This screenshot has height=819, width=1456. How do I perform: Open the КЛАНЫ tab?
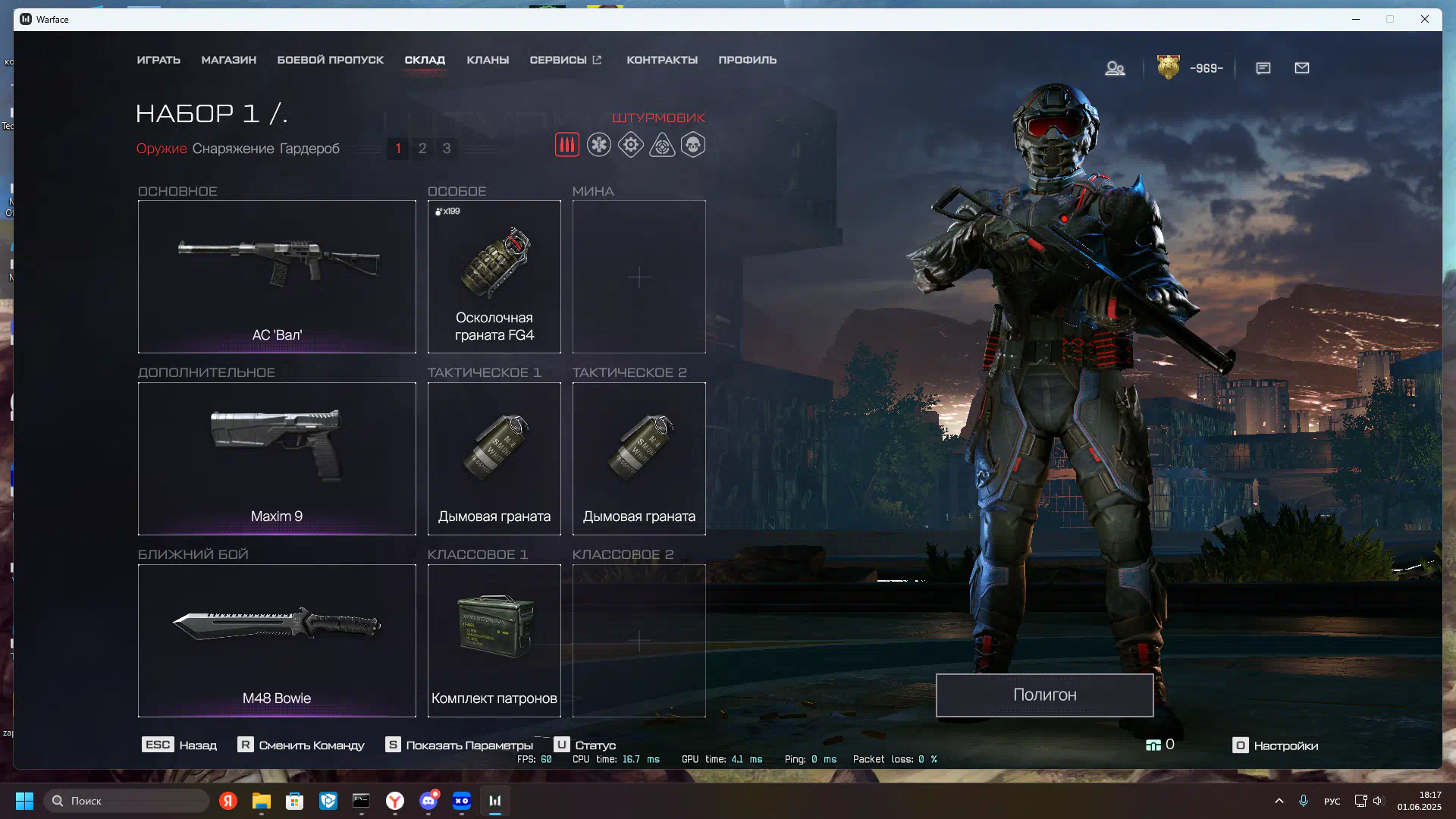tap(488, 60)
